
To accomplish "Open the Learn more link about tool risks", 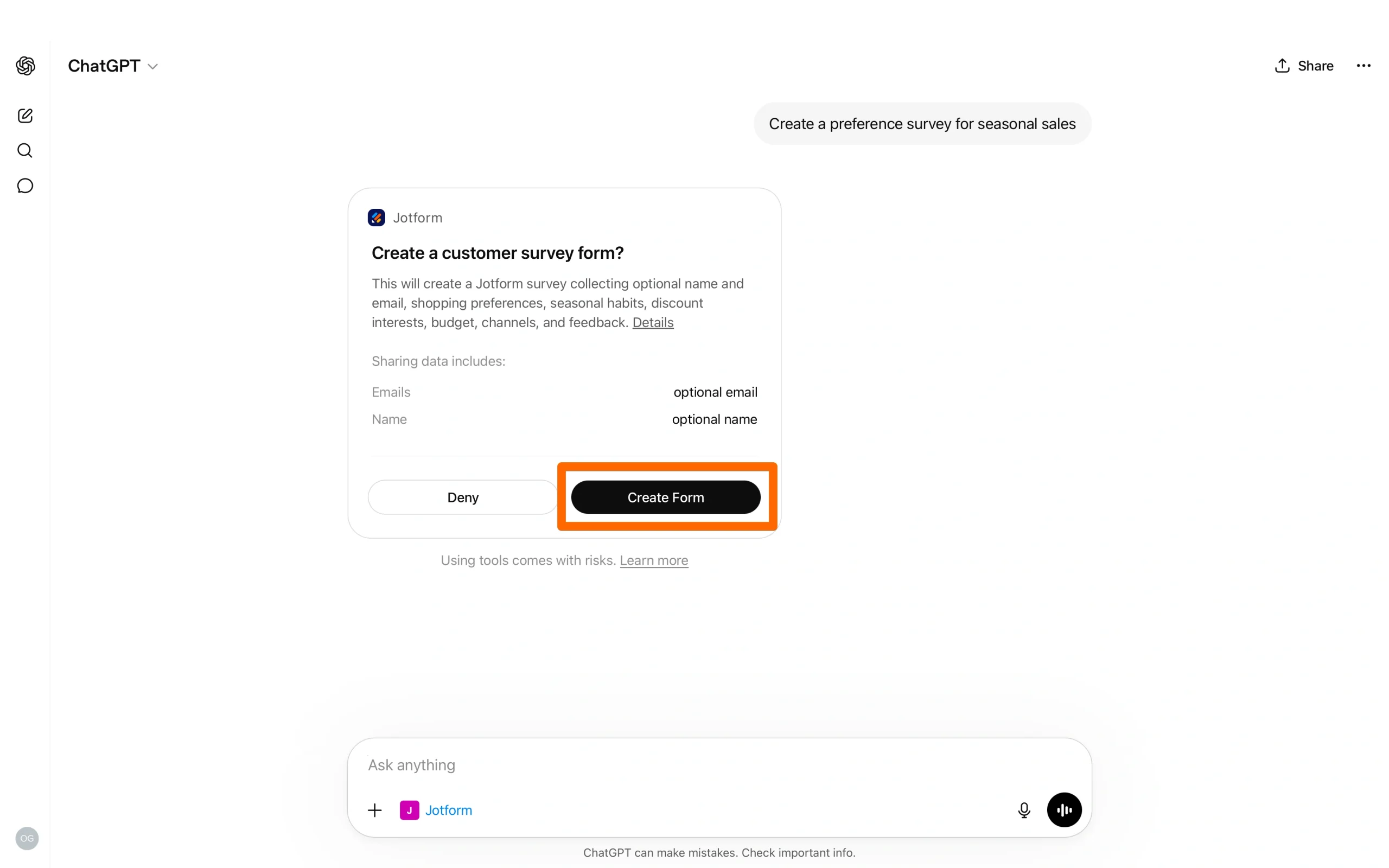I will coord(654,560).
